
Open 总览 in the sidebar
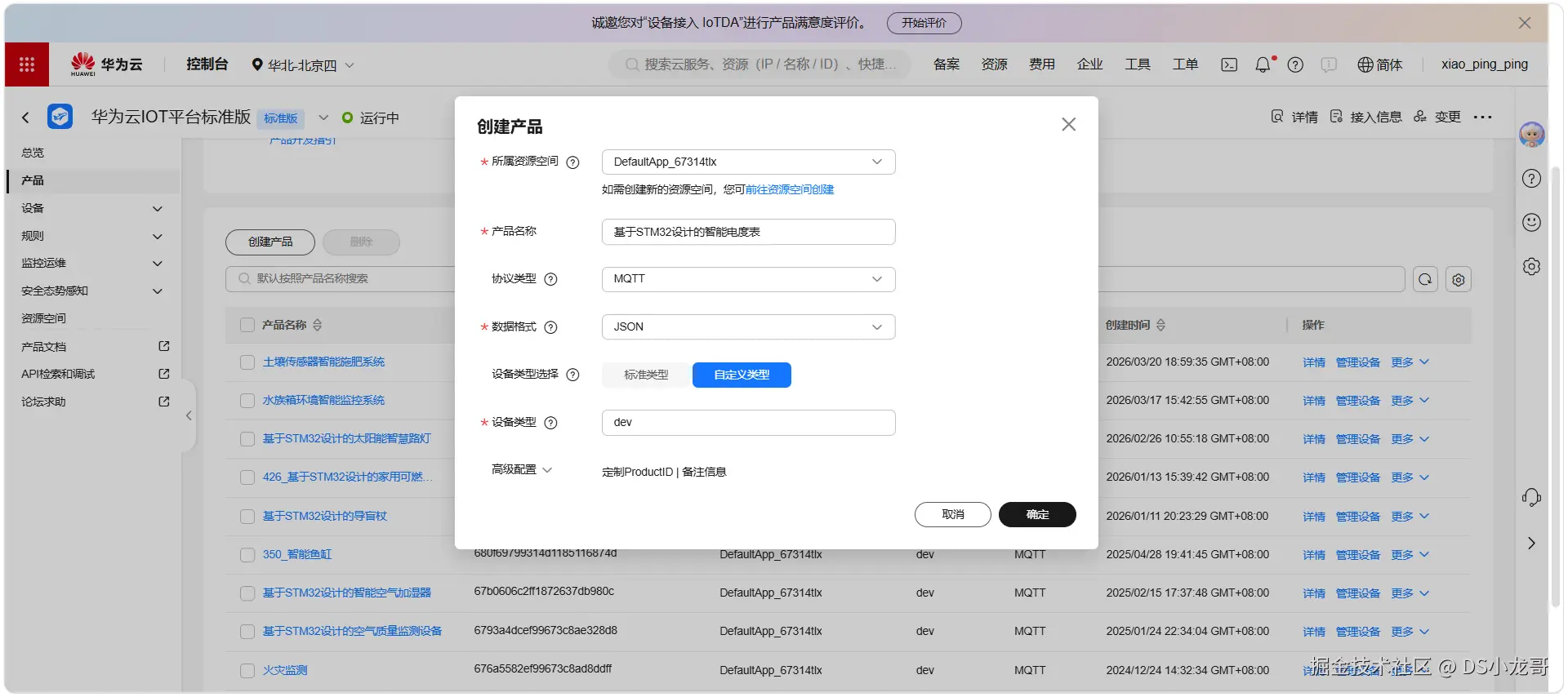(33, 153)
